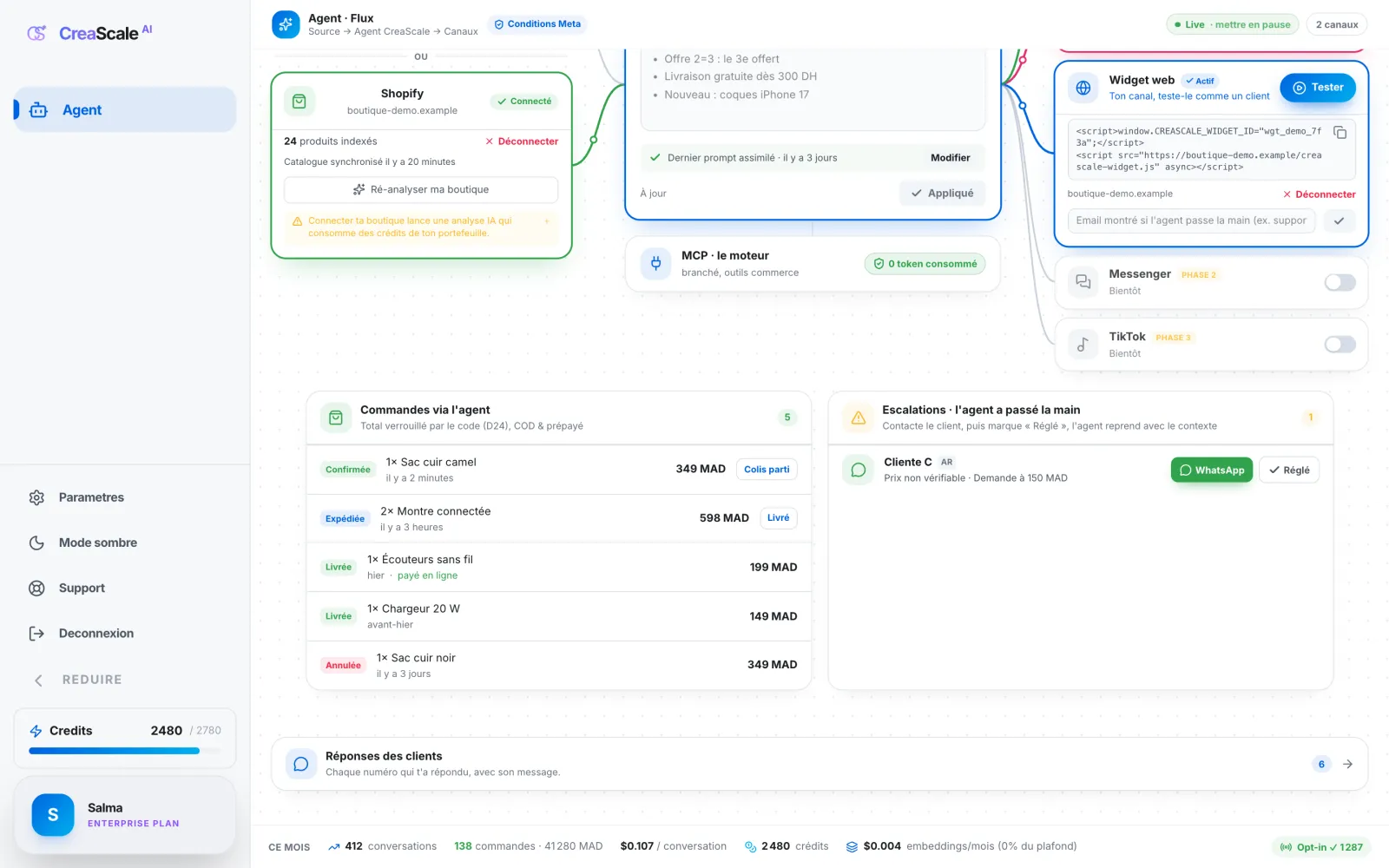The width and height of the screenshot is (1389, 868).
Task: Click the Messenger chat icon
Action: (x=1083, y=282)
